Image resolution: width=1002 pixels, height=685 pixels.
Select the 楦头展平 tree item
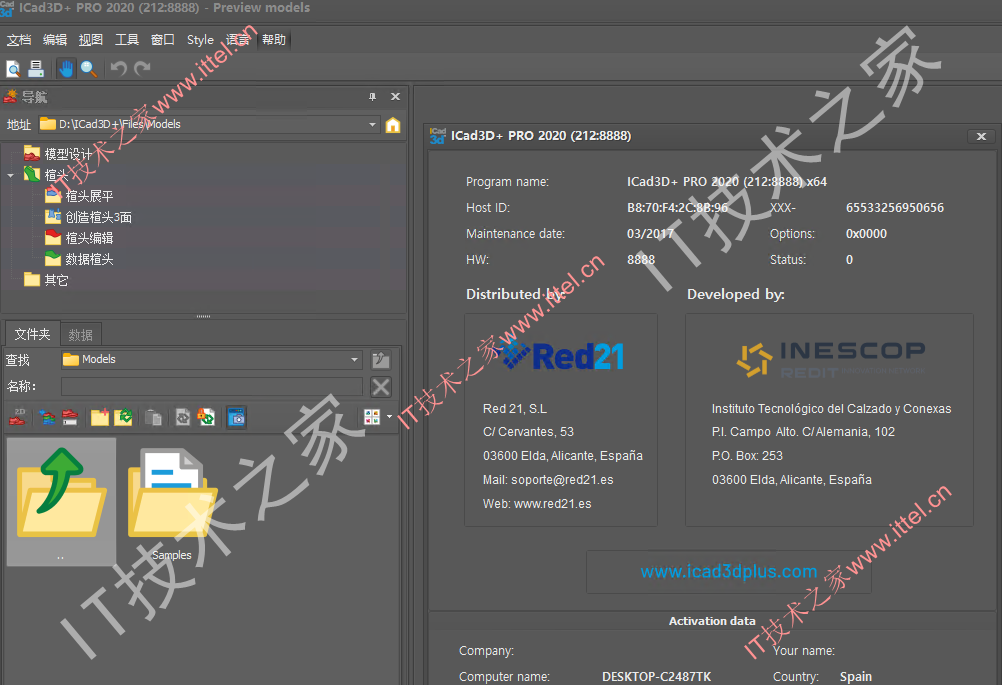(x=79, y=196)
